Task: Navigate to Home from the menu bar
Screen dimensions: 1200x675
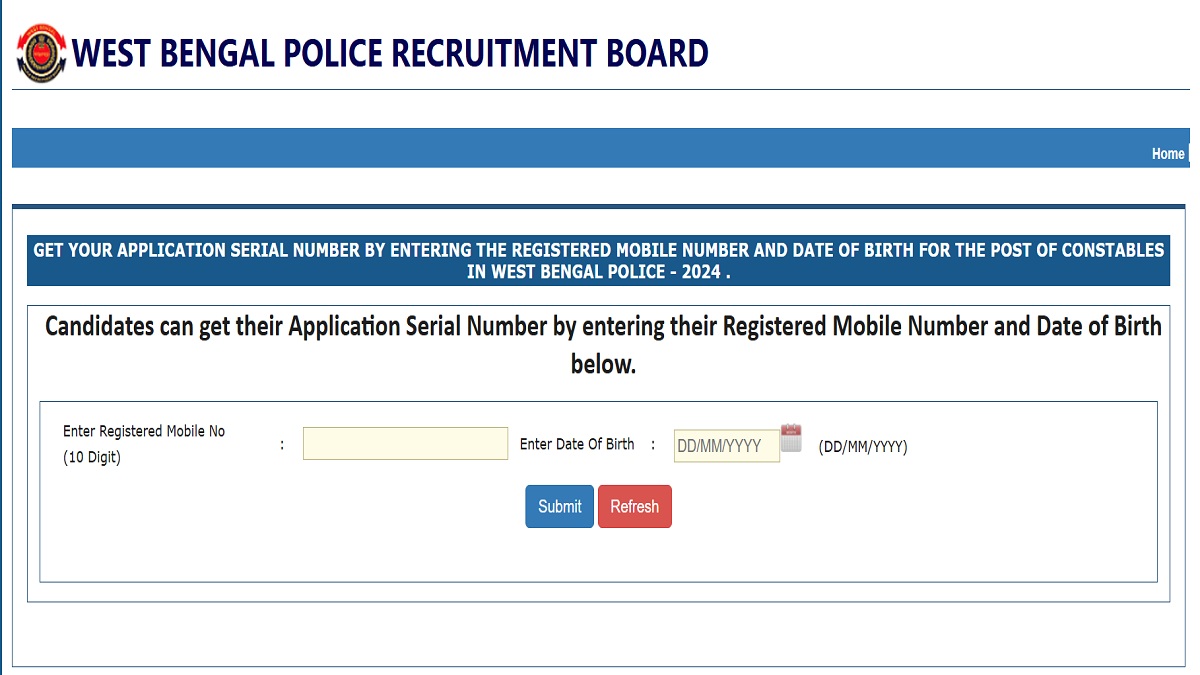Action: click(1167, 154)
